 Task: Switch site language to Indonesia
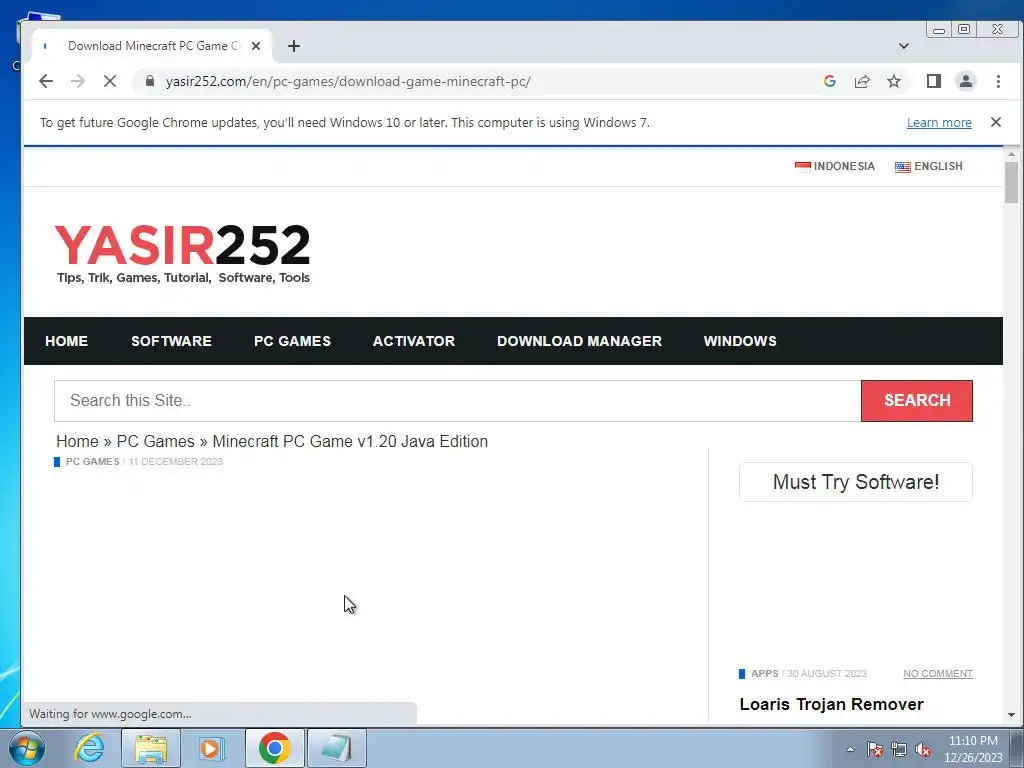click(835, 166)
